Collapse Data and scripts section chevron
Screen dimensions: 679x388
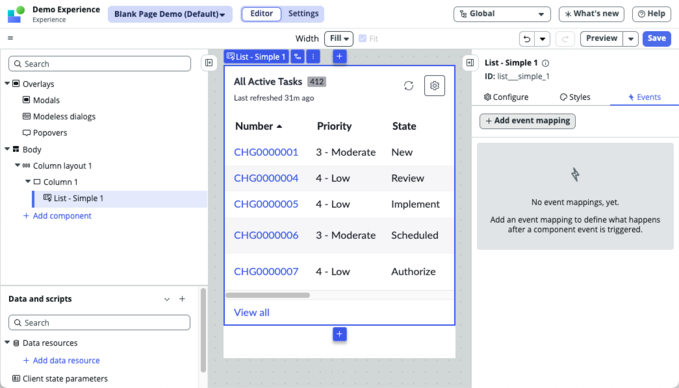(167, 299)
